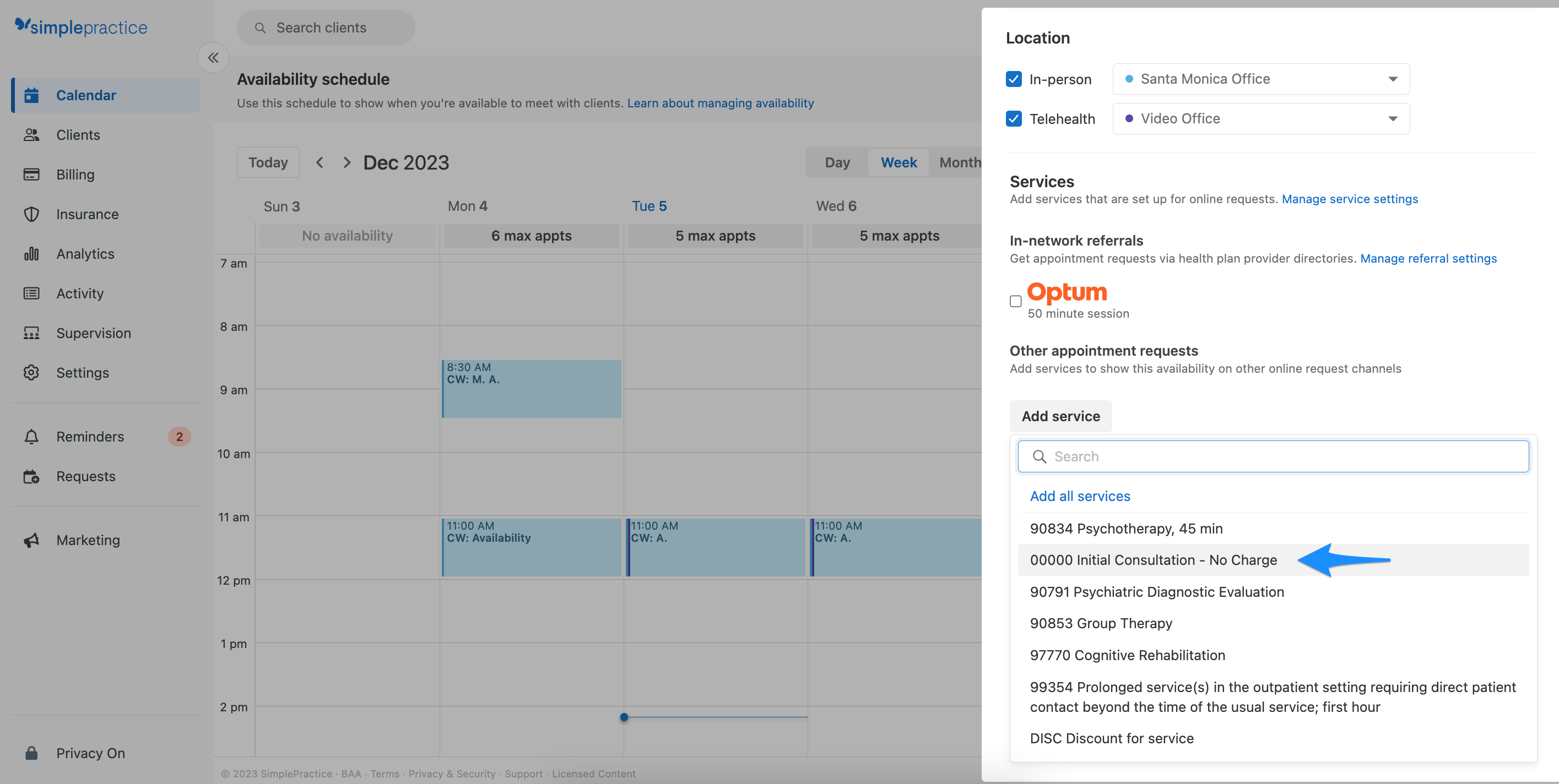Check the Optum 50 minute session box
This screenshot has width=1559, height=784.
tap(1015, 301)
